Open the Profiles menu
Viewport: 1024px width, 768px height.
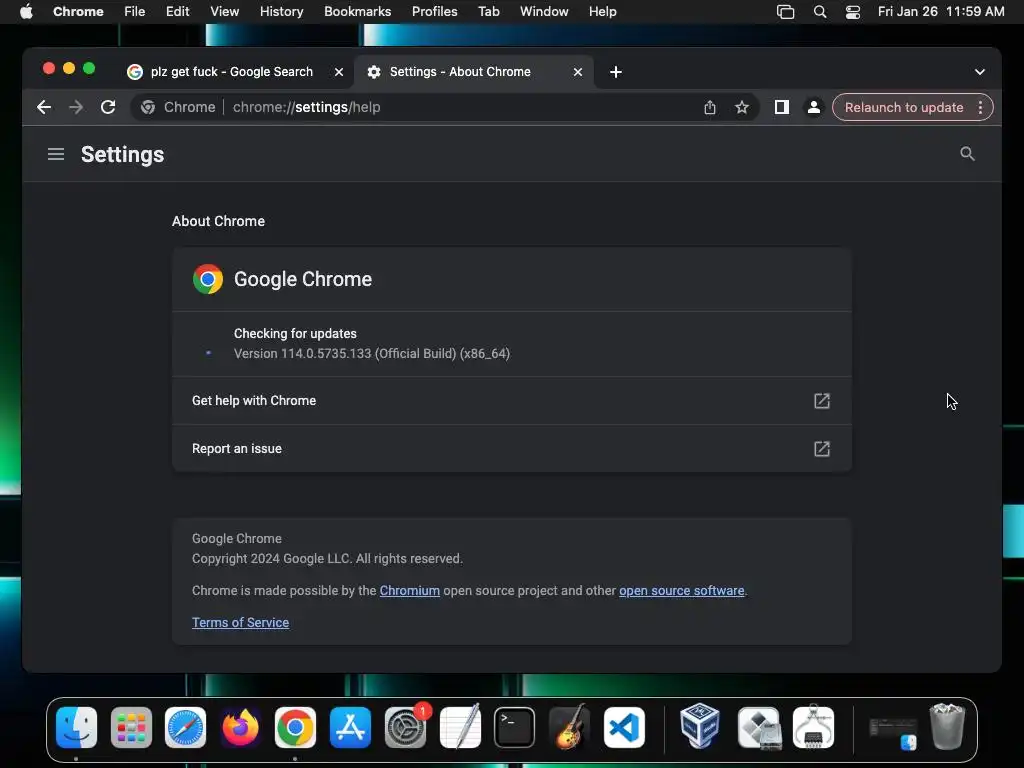[434, 12]
